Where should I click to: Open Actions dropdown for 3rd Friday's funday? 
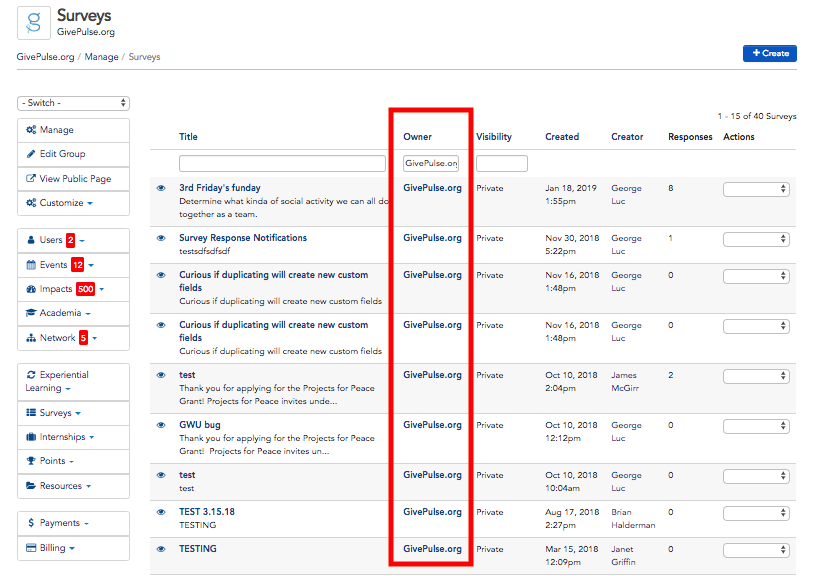(756, 189)
